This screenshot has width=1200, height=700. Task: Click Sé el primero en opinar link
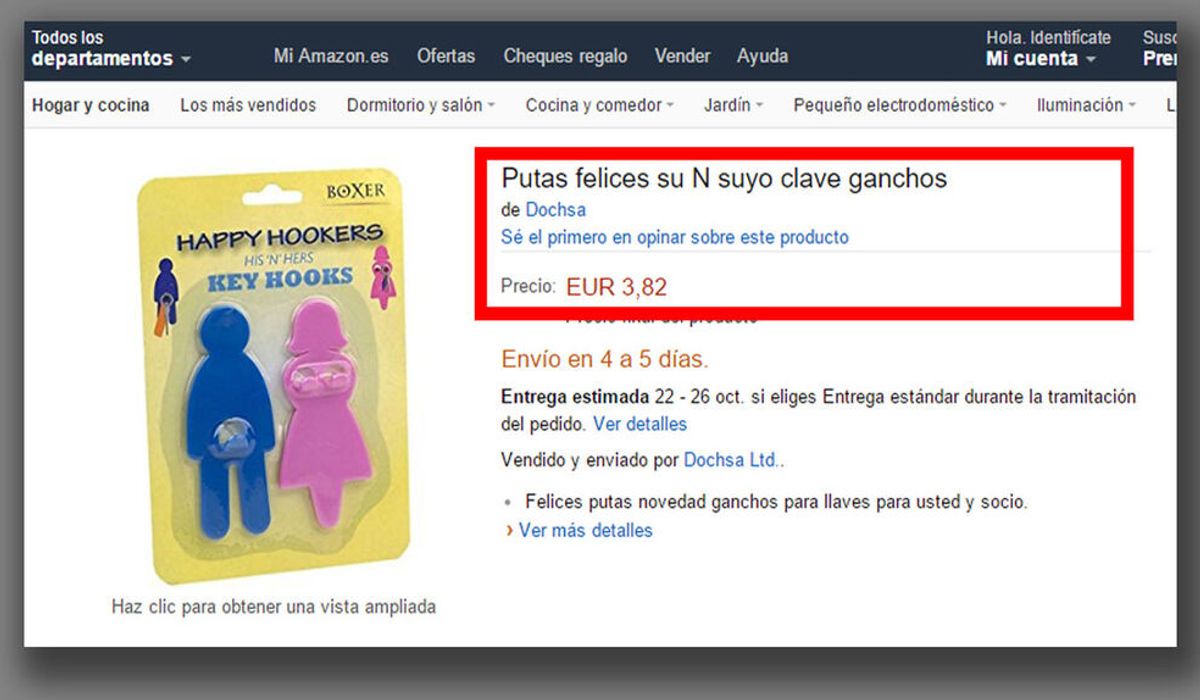(675, 237)
